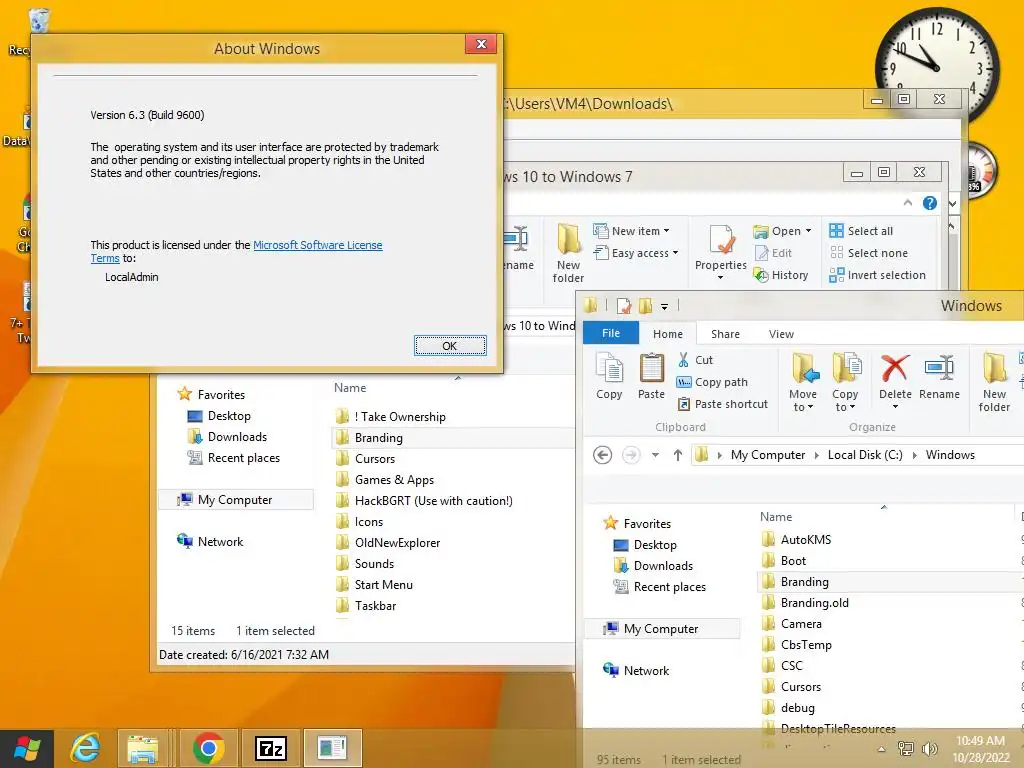Click New item dropdown in back window
This screenshot has width=1024, height=768.
(631, 231)
